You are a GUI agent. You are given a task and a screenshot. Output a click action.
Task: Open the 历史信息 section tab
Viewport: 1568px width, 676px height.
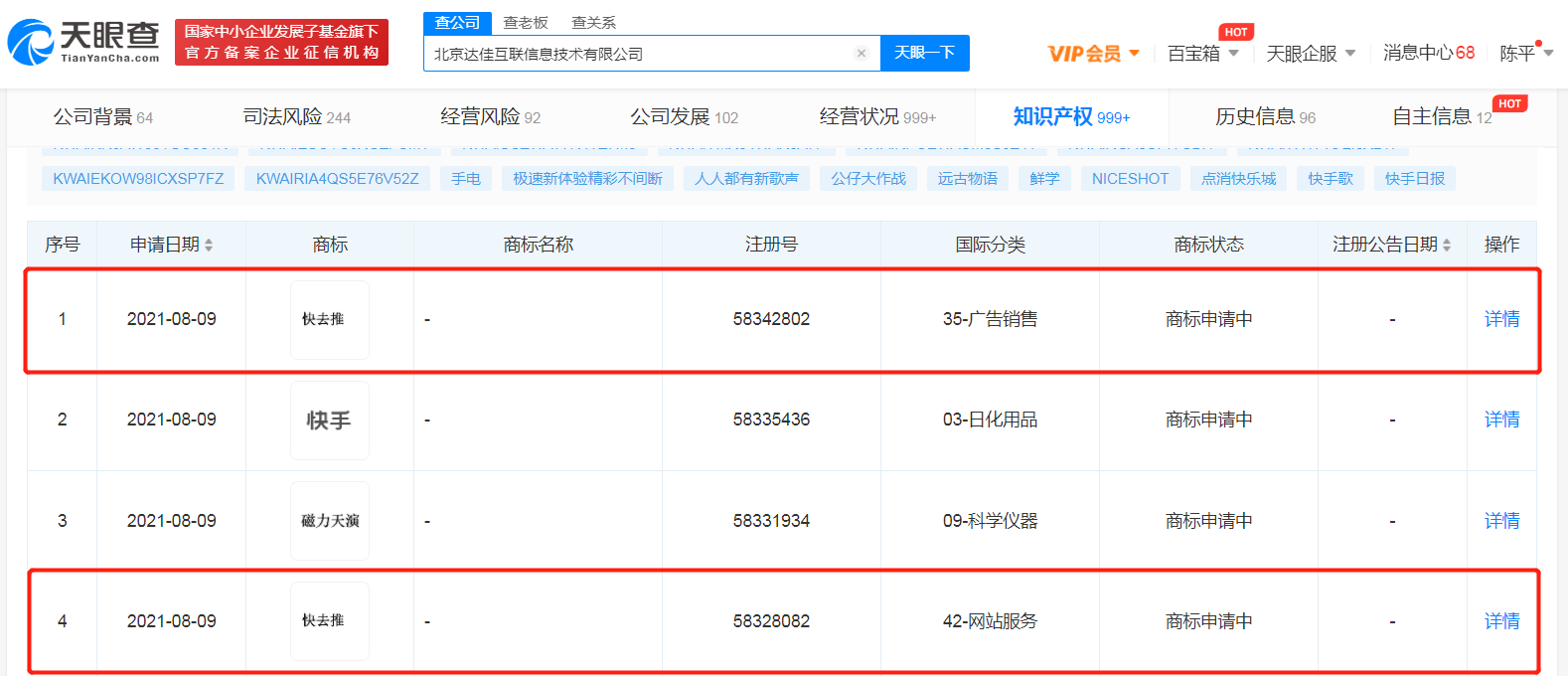pyautogui.click(x=1265, y=117)
